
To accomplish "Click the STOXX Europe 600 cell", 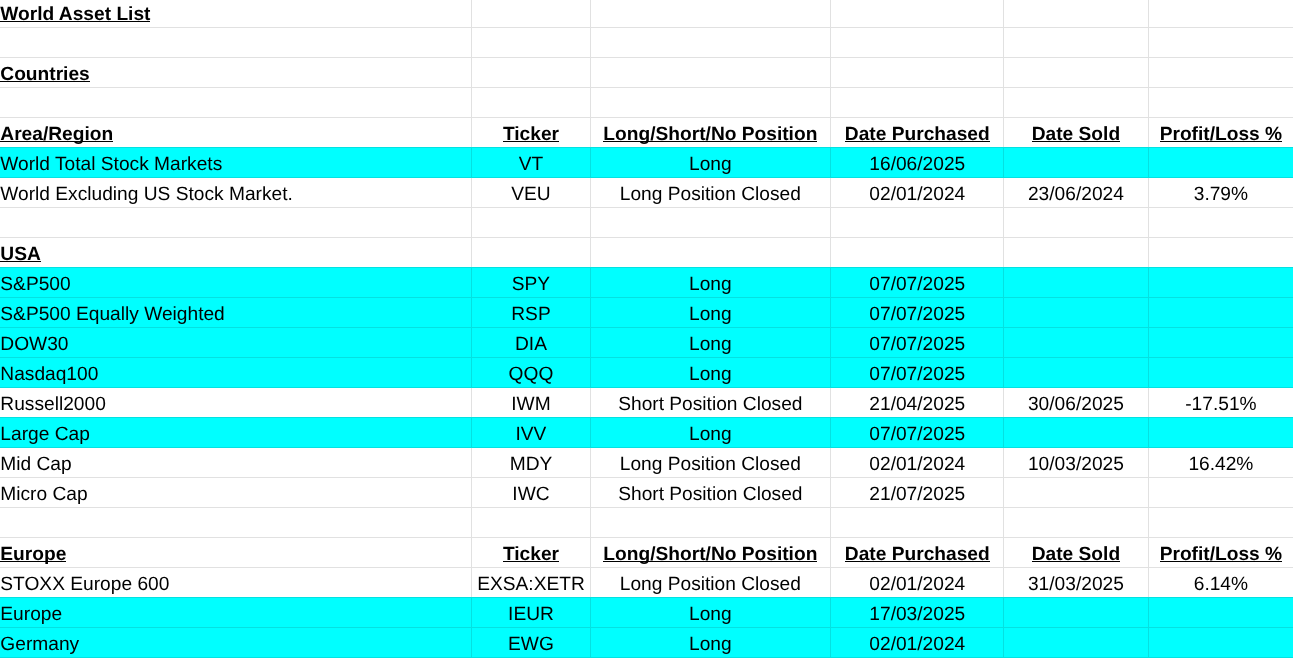I will pos(85,584).
